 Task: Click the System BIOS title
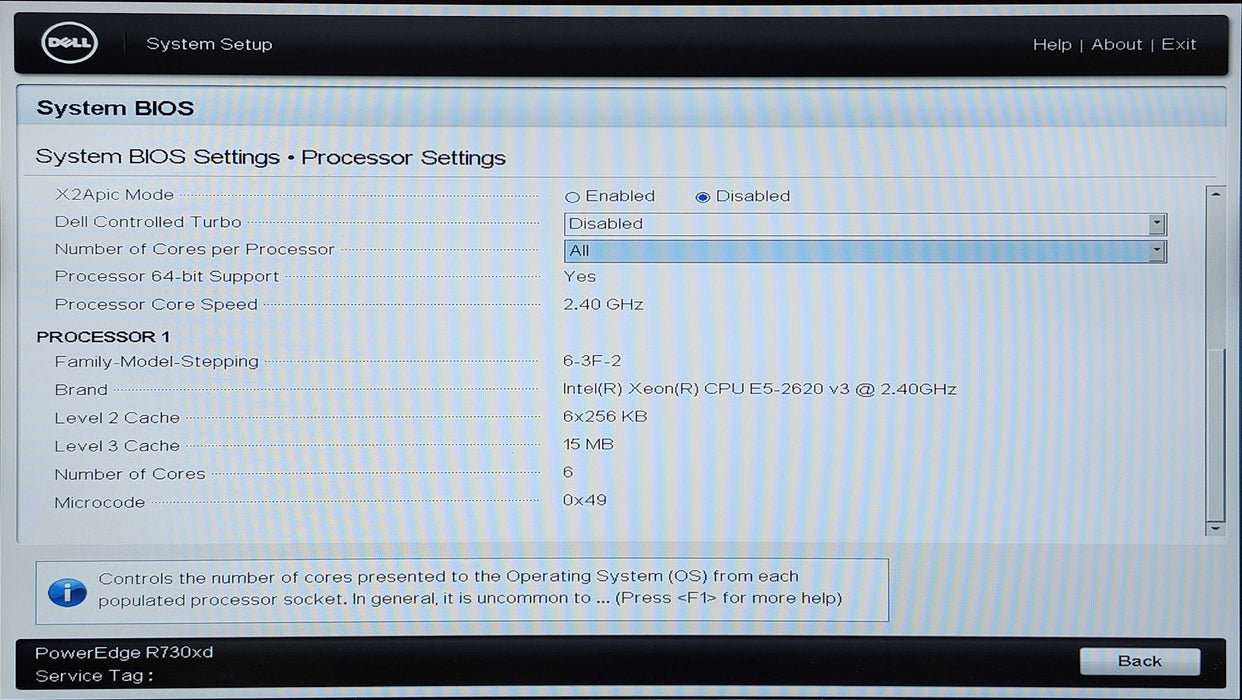click(115, 108)
